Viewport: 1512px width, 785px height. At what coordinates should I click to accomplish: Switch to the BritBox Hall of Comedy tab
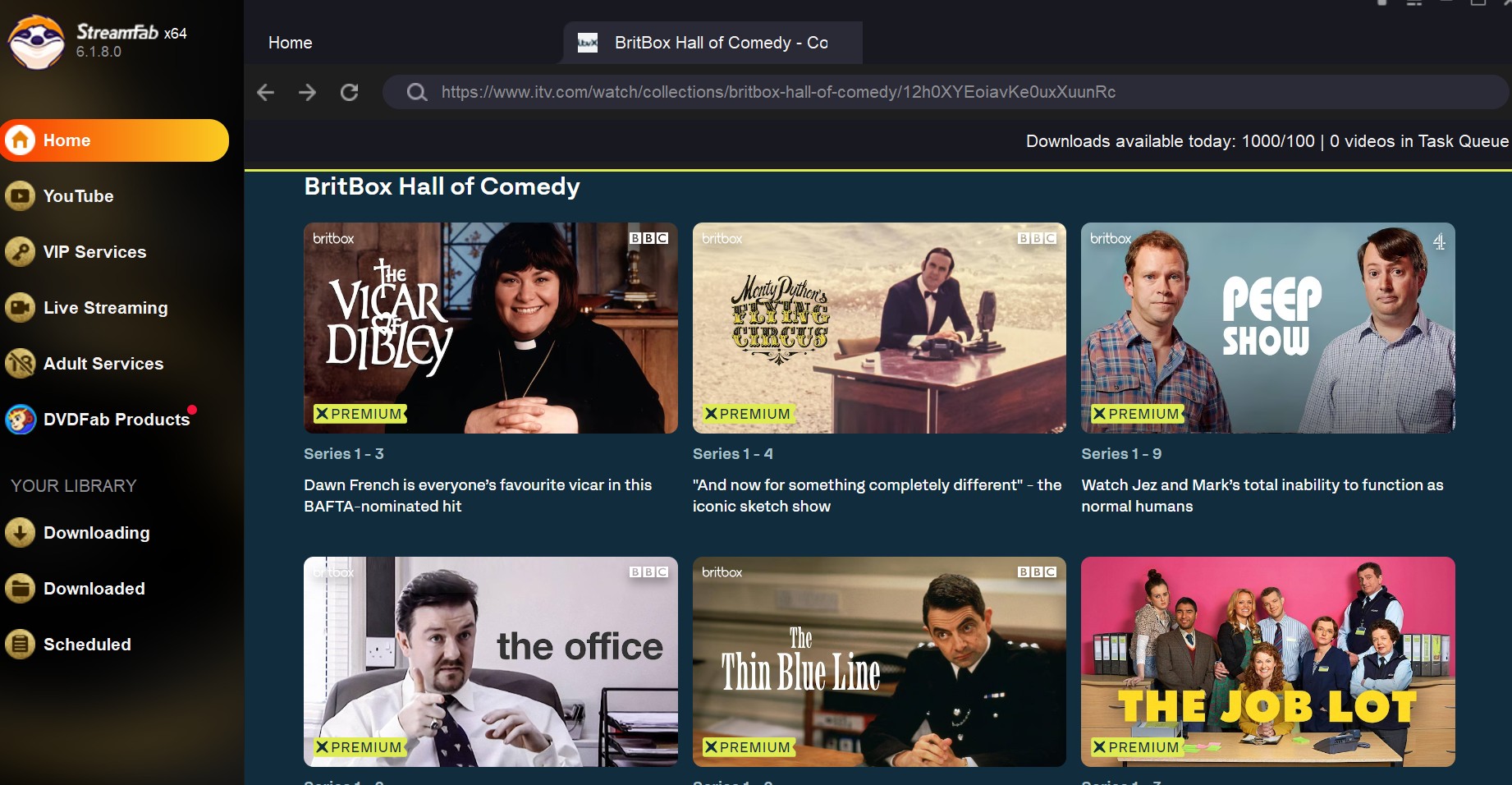[711, 42]
